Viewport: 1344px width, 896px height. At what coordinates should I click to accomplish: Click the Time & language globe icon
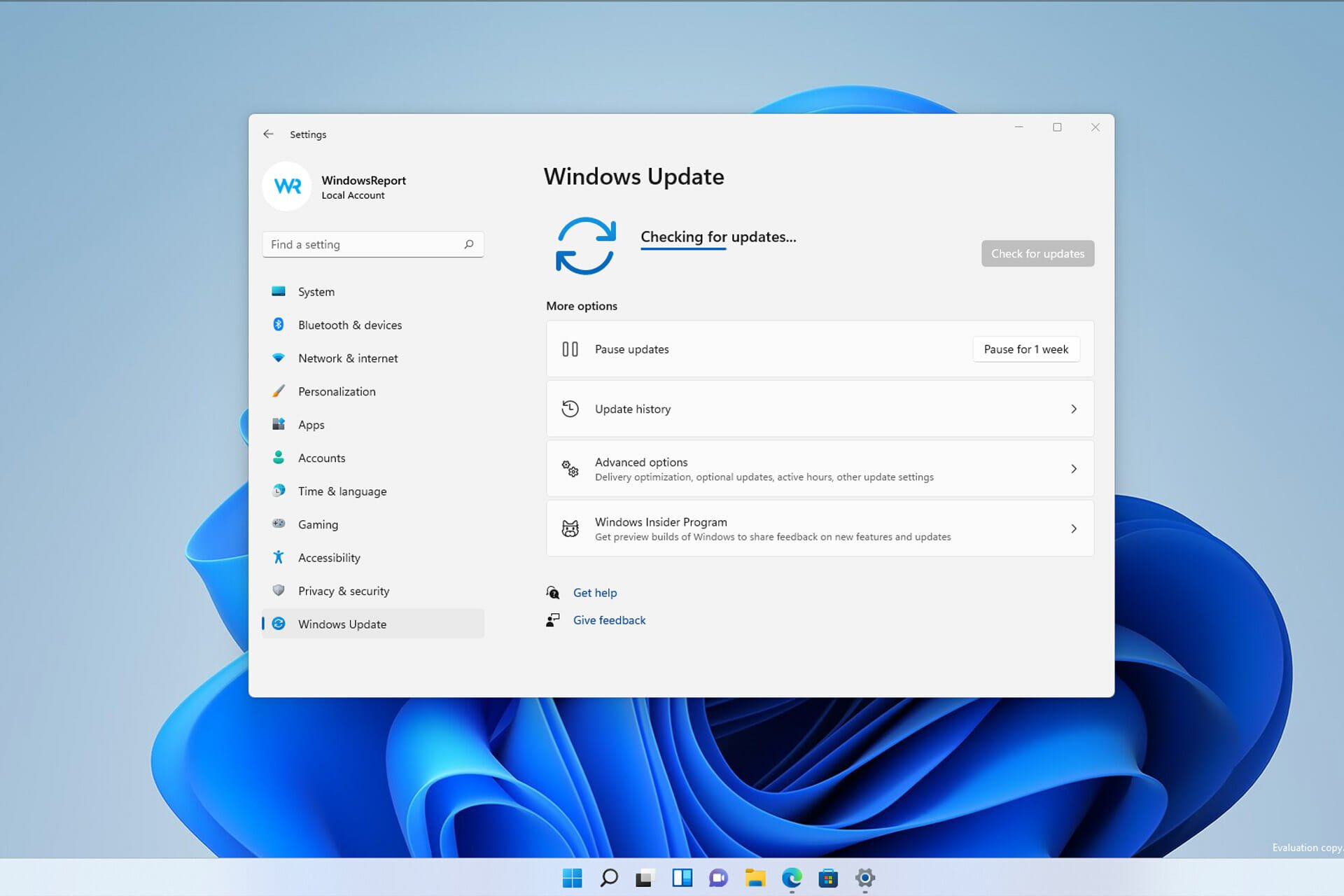(x=279, y=491)
